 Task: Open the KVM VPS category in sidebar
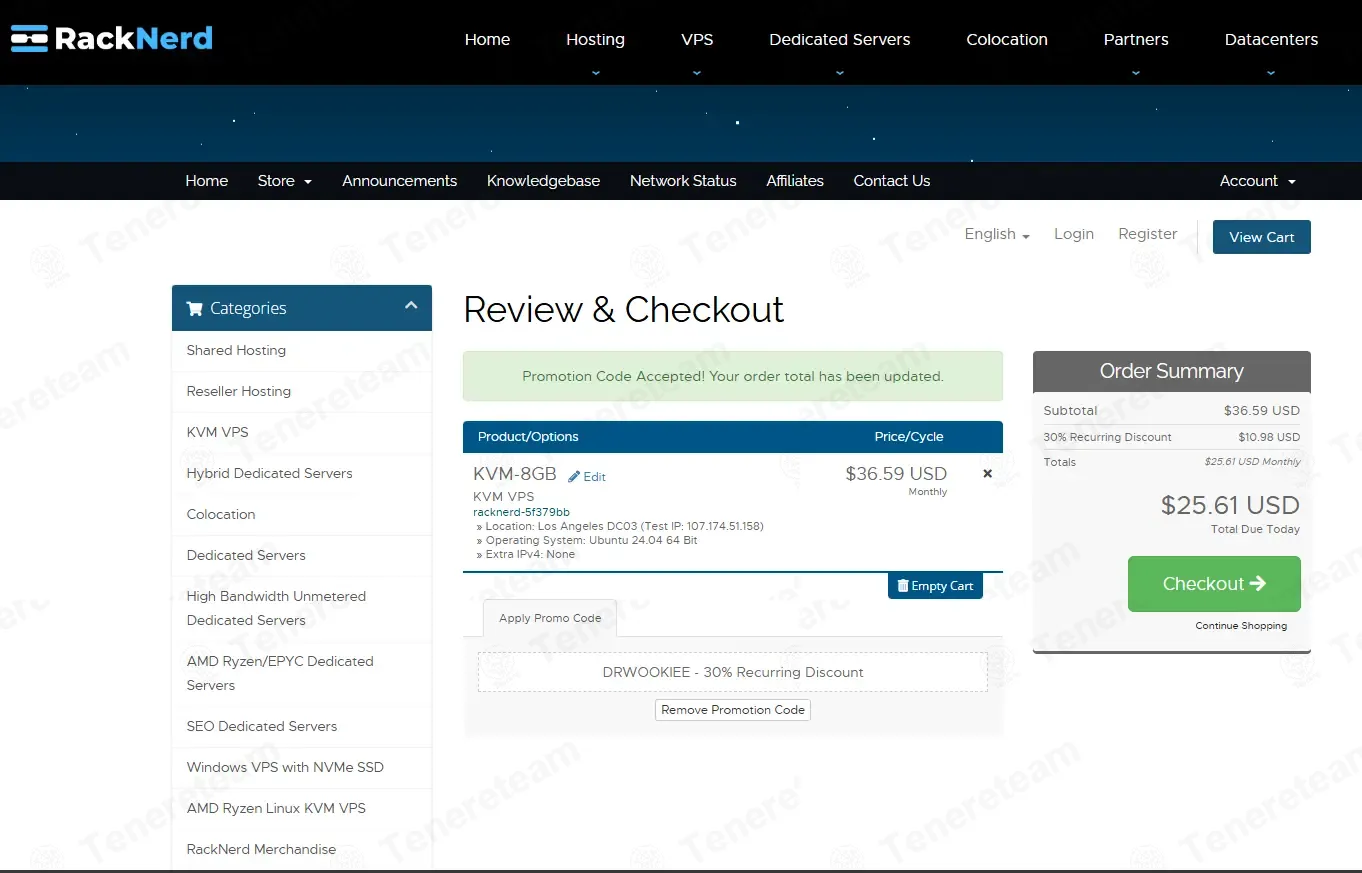coord(302,433)
